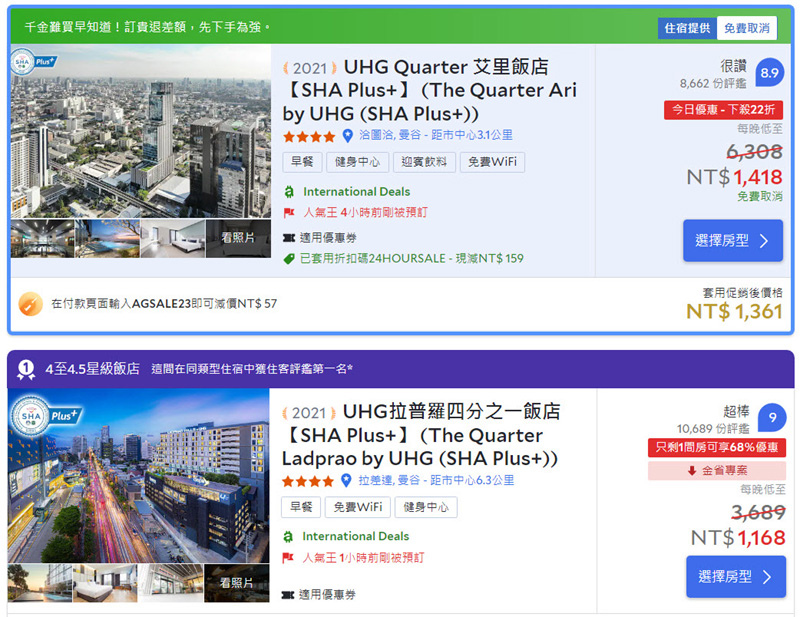
Task: Click map pin icon next to 洛圖洛, 曼谷
Action: tap(347, 136)
